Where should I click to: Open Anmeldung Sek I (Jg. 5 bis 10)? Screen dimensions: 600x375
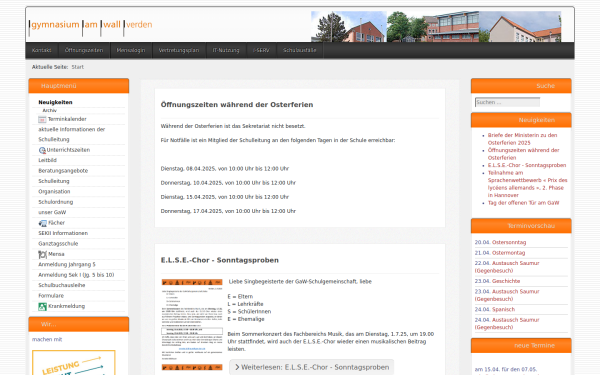(x=76, y=275)
